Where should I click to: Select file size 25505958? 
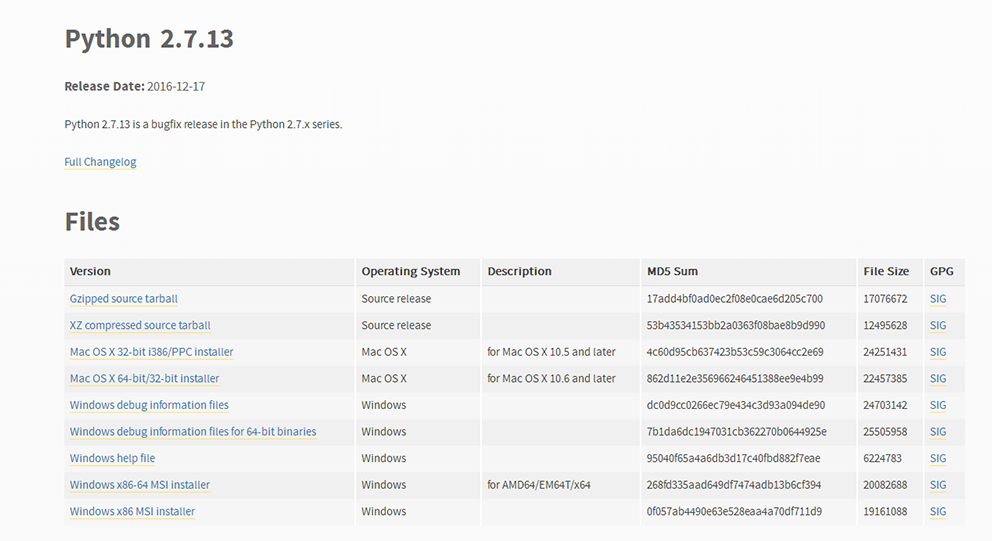click(x=885, y=432)
